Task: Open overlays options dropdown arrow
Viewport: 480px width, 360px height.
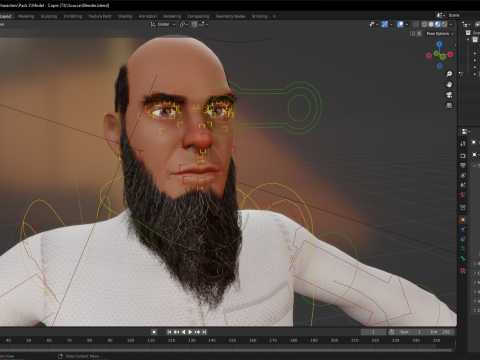Action: click(x=407, y=24)
